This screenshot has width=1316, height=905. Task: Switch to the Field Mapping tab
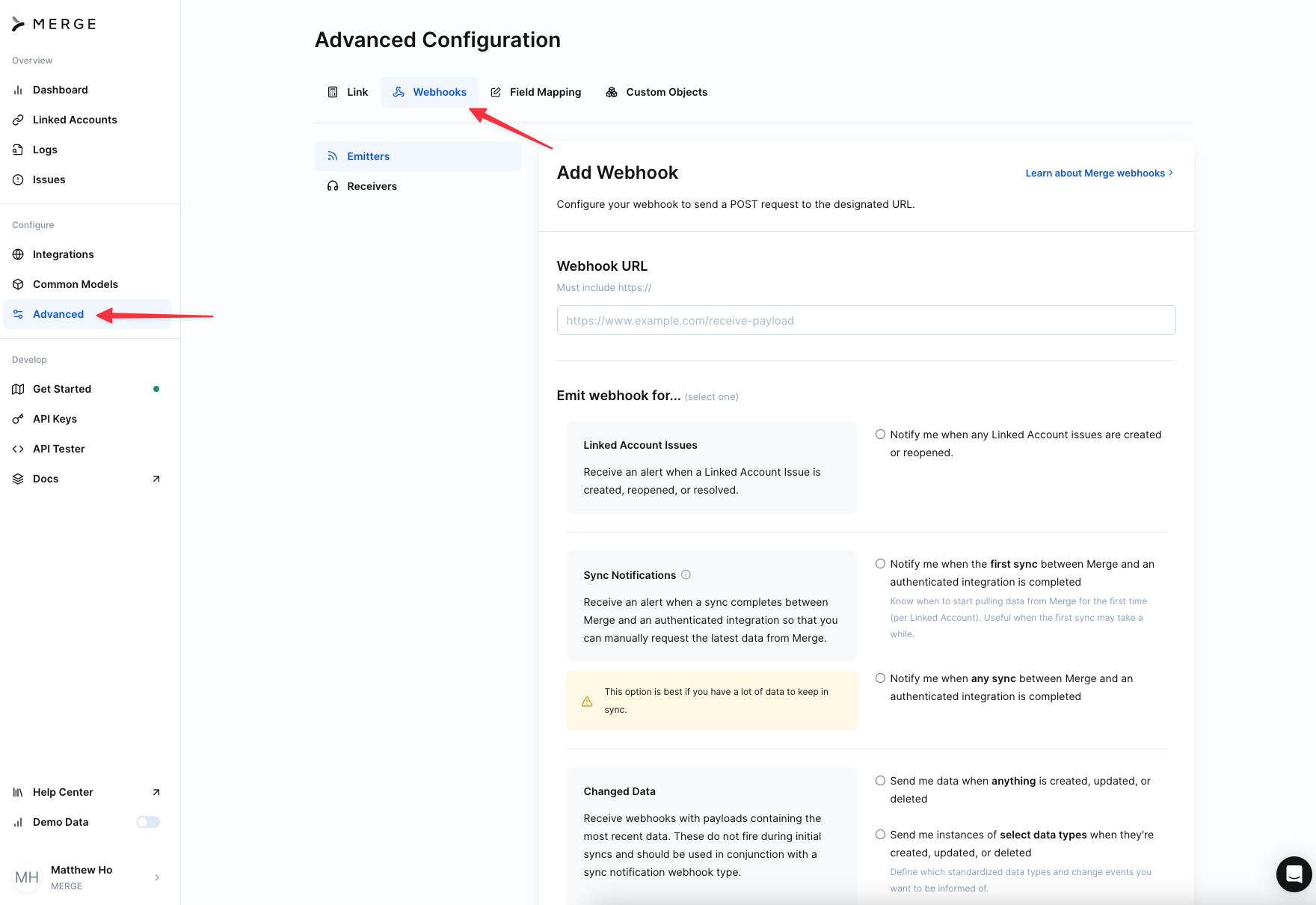pyautogui.click(x=536, y=92)
